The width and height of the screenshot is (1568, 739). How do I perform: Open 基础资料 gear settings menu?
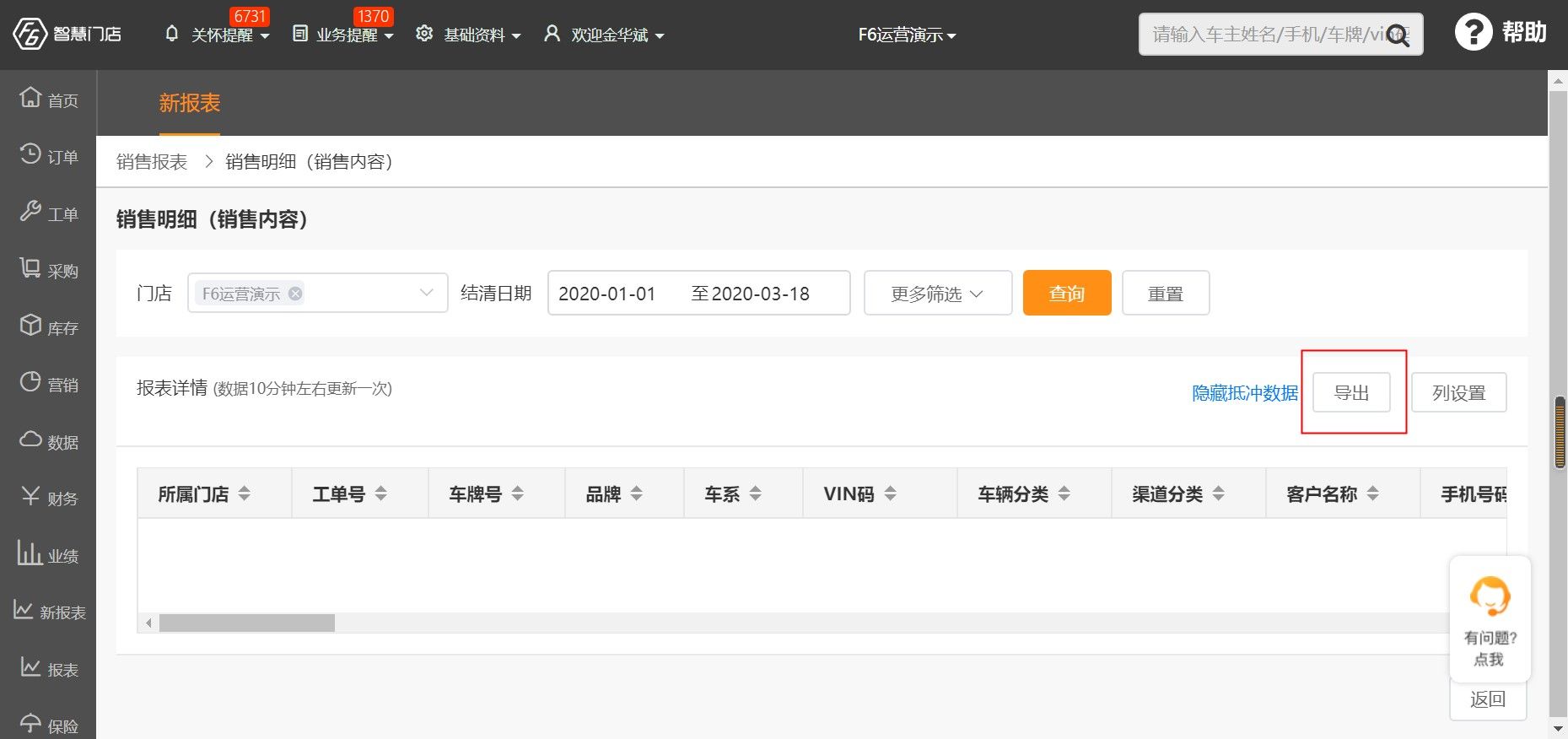pos(424,34)
